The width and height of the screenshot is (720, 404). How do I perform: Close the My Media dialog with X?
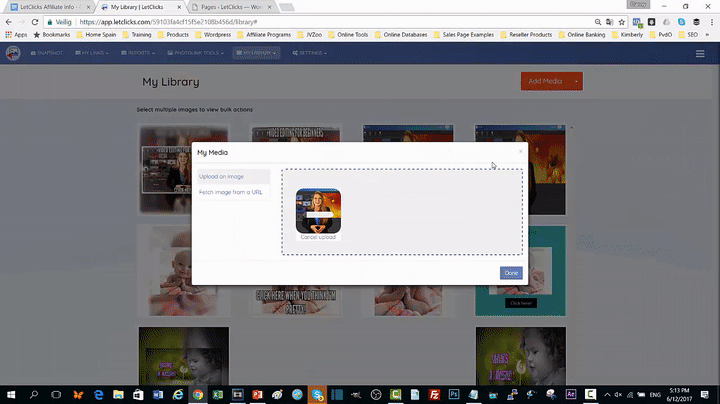[x=520, y=152]
